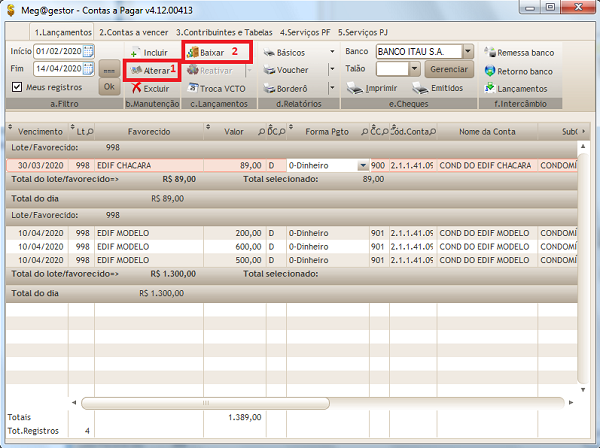
Task: Click the vertical scrollbar up arrow
Action: click(583, 146)
